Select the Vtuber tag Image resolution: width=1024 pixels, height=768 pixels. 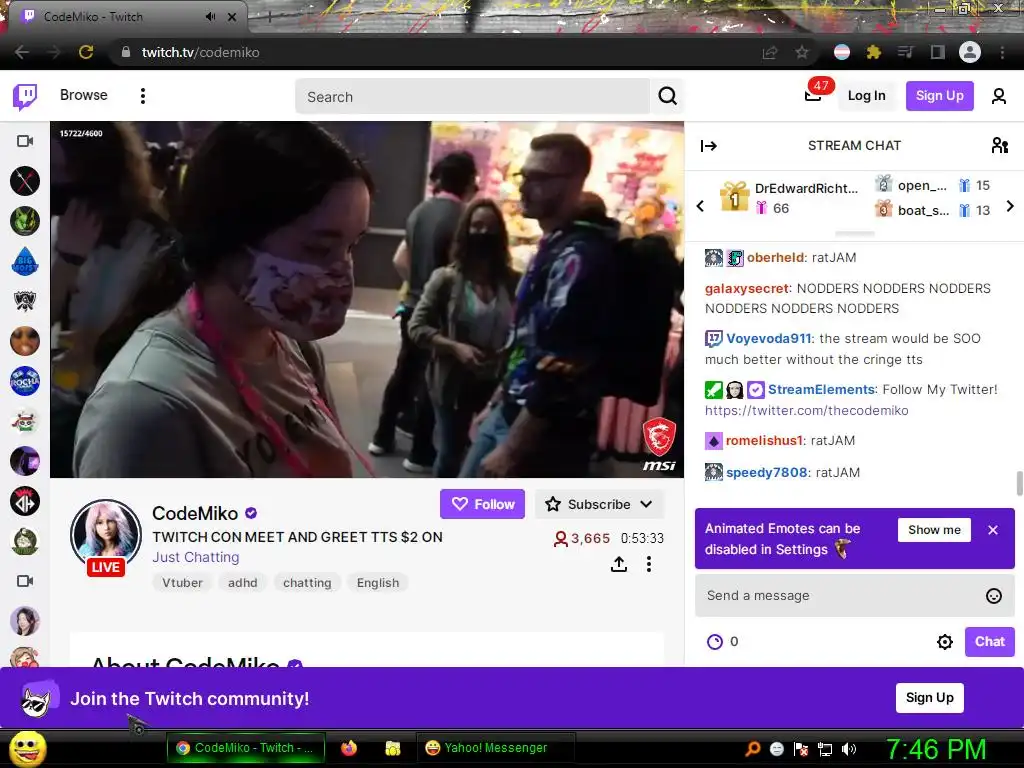click(x=182, y=583)
